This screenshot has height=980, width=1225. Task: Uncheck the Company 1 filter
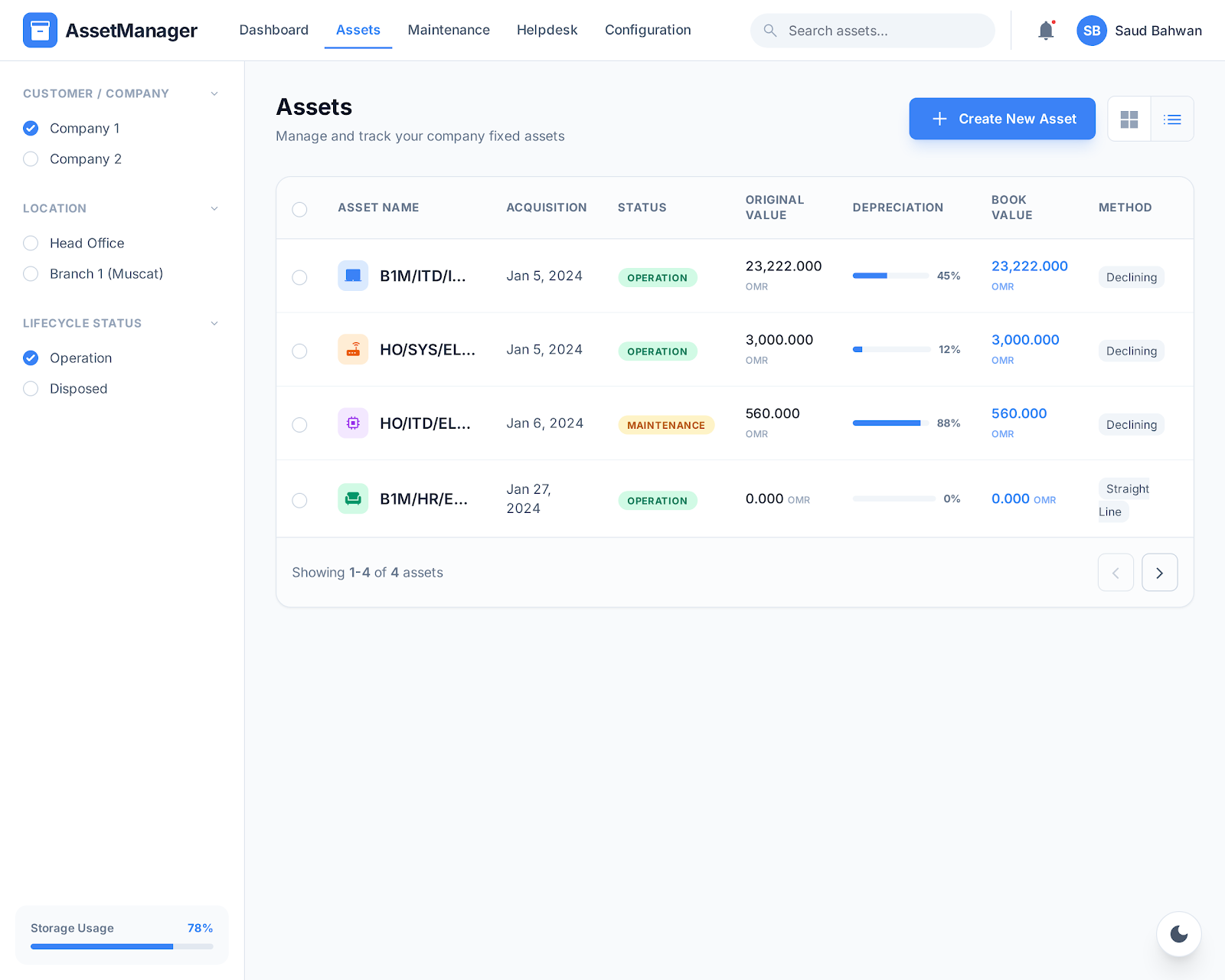[31, 129]
